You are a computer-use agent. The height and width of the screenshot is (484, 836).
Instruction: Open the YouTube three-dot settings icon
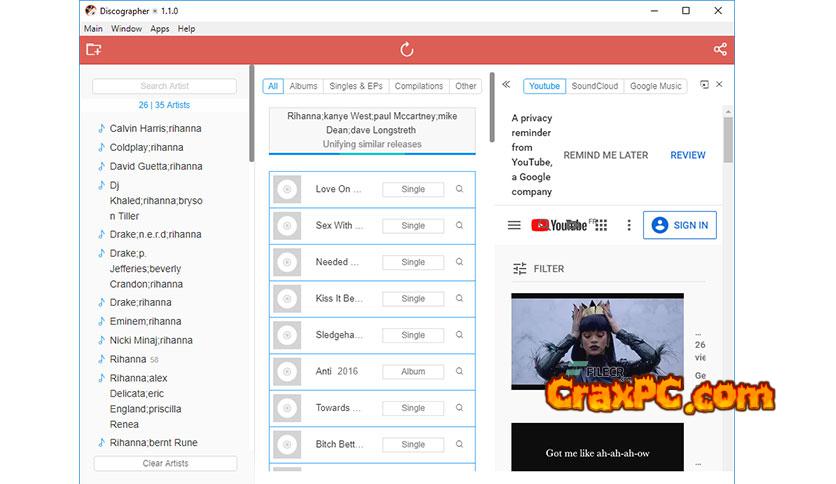(x=629, y=226)
